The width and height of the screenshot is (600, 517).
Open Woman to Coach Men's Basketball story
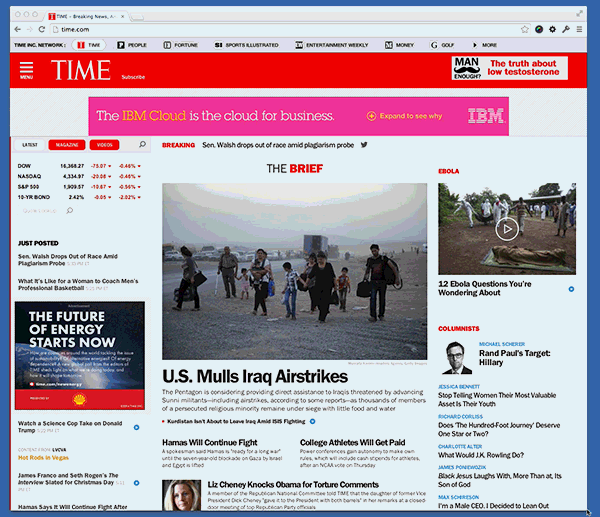(78, 284)
